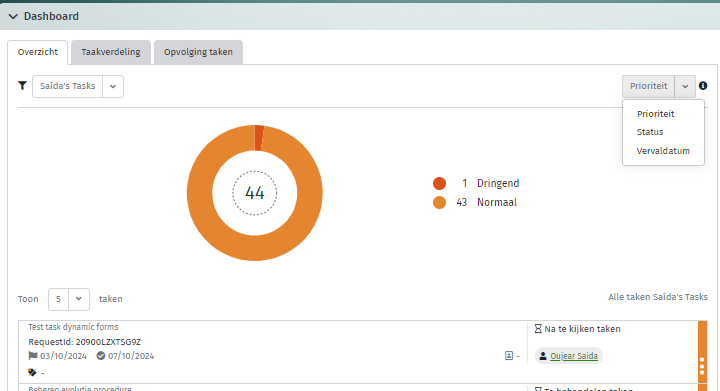Click the contact card icon in task
This screenshot has height=391, width=720.
509,356
